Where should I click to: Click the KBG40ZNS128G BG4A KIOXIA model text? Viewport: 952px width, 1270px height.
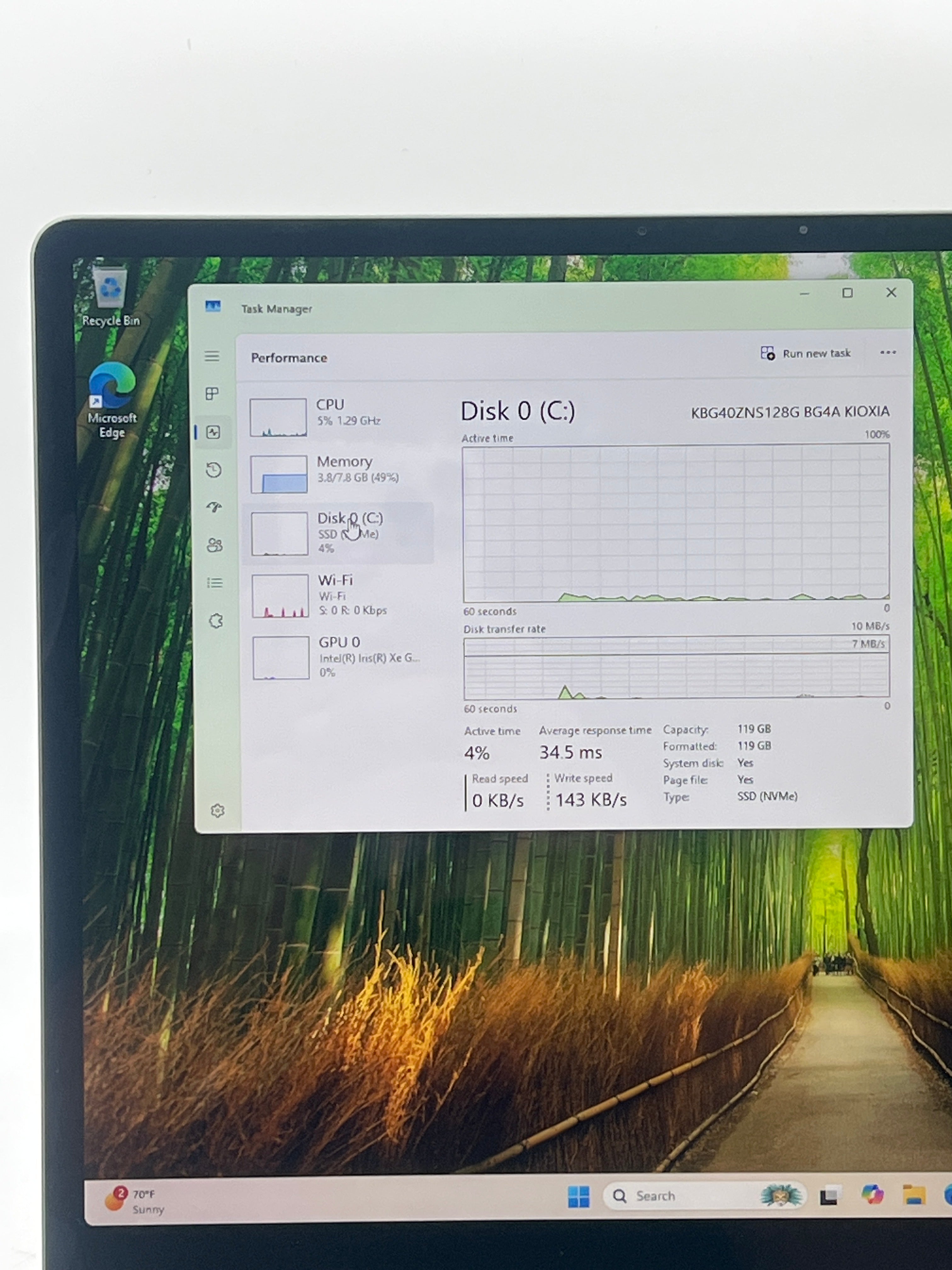790,412
